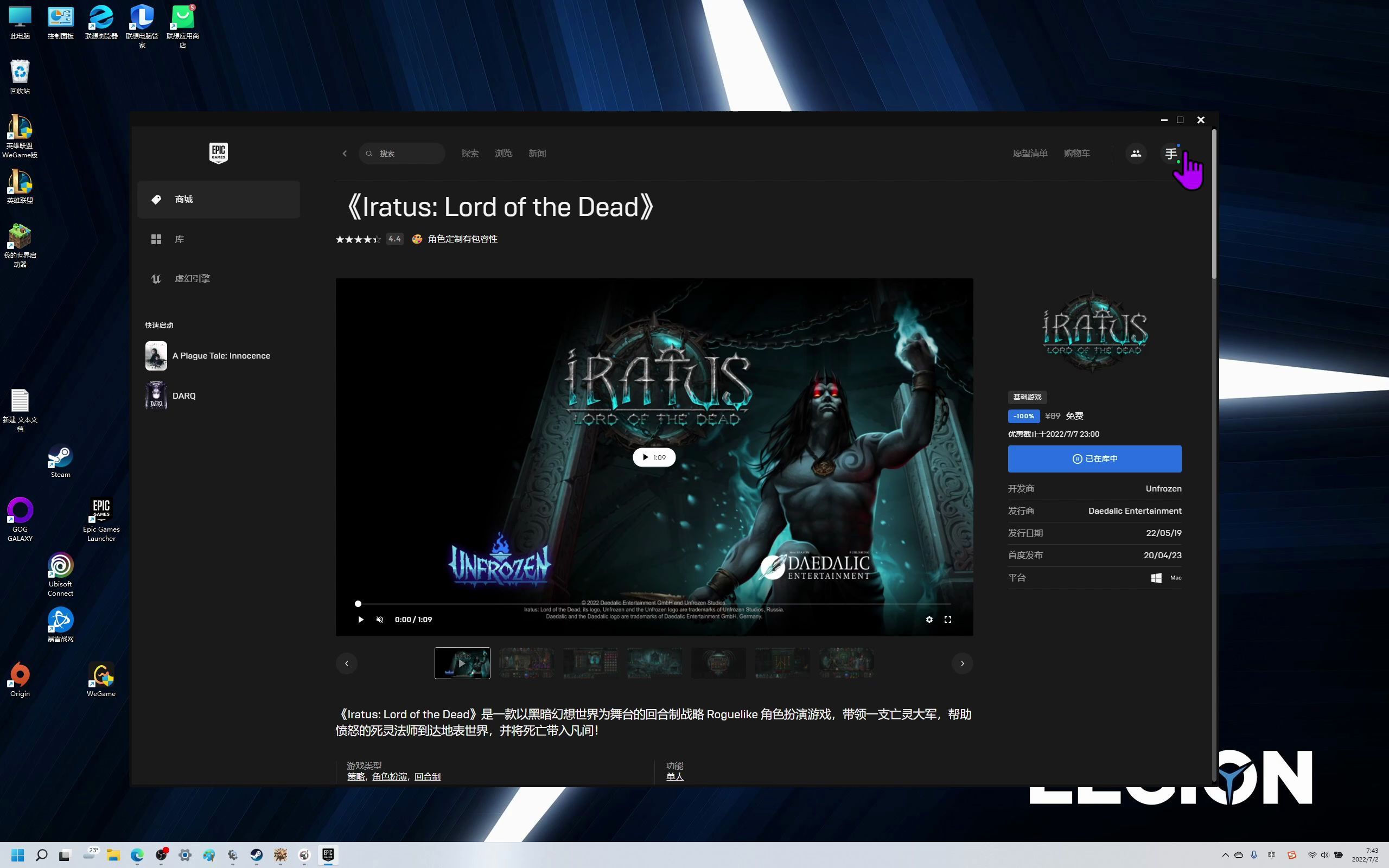Click the 基础游戏 base game tag
Viewport: 1389px width, 868px height.
[x=1027, y=397]
